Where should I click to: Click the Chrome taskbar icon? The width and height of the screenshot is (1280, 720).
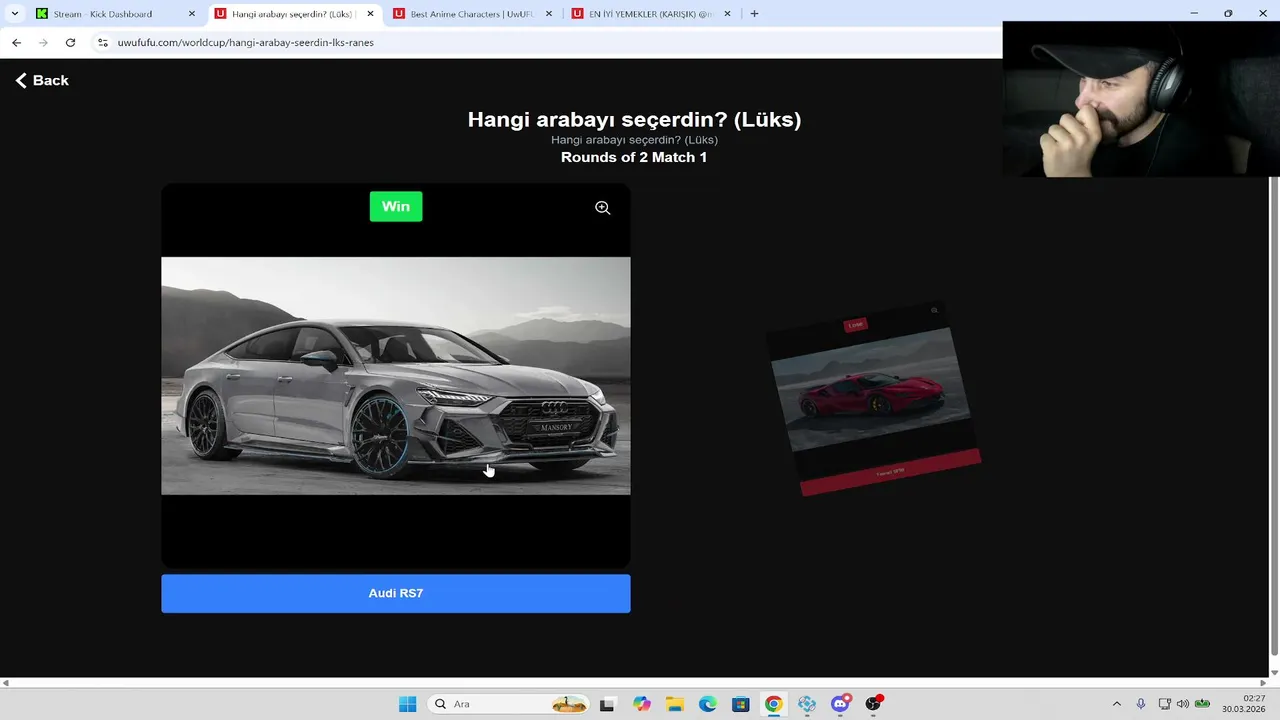click(773, 704)
